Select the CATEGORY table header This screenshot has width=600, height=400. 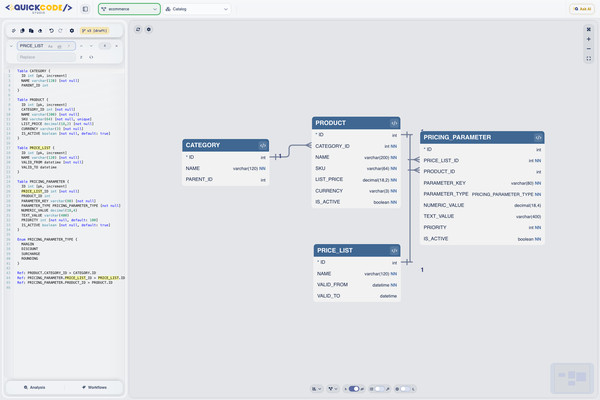[x=225, y=145]
